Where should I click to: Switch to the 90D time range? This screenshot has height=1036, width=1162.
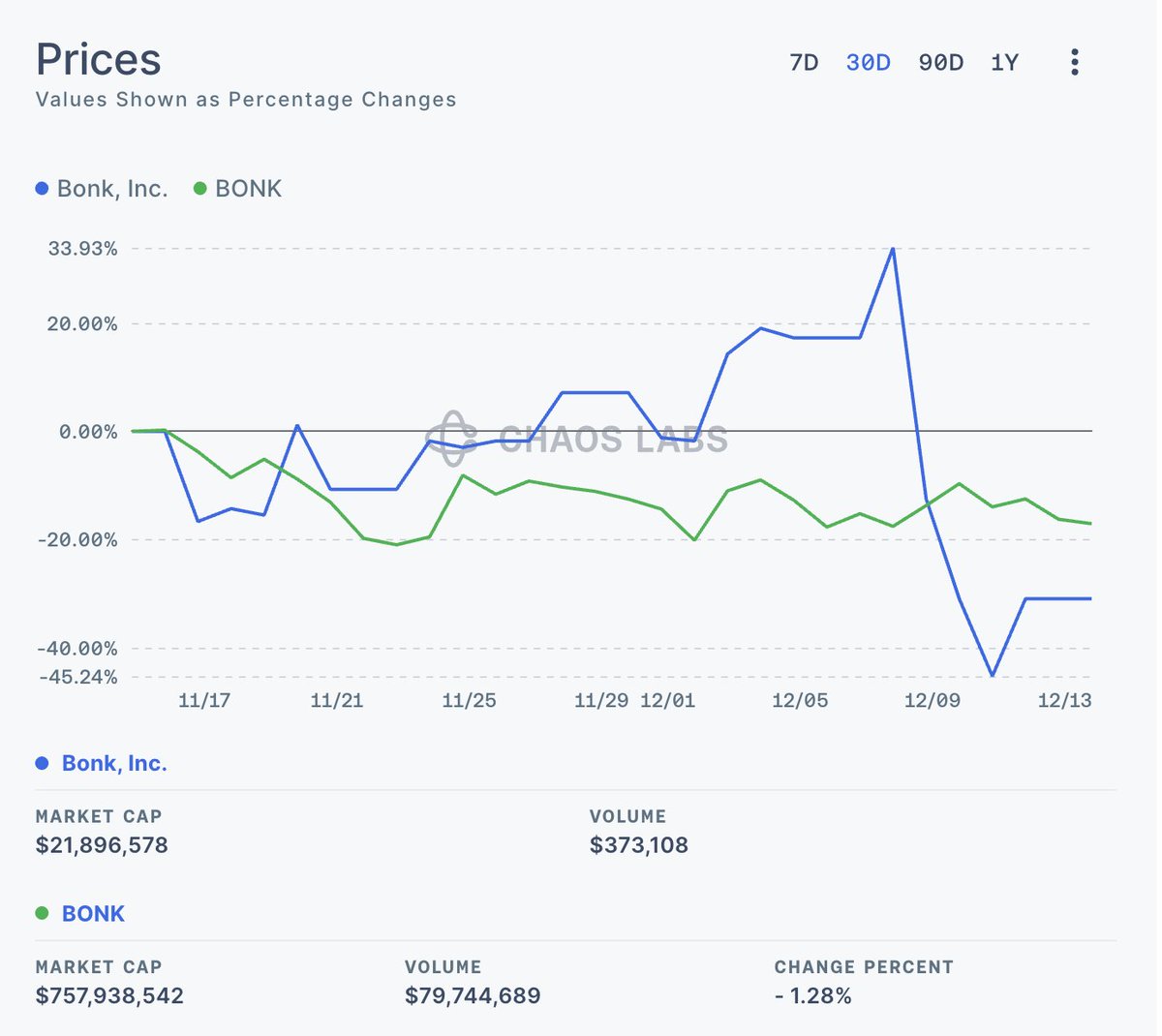[940, 63]
